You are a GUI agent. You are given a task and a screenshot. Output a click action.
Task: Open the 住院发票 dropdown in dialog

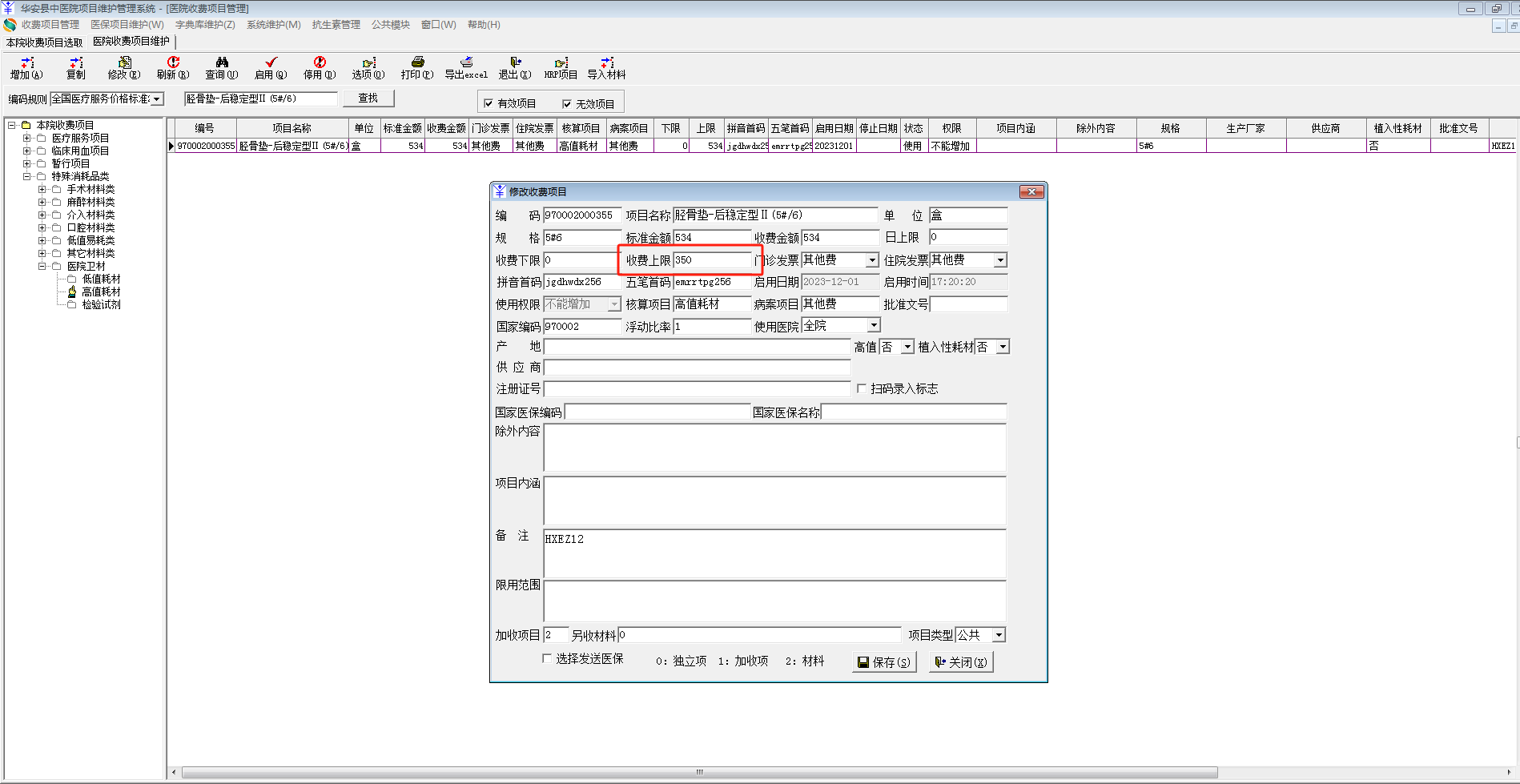[x=1000, y=260]
